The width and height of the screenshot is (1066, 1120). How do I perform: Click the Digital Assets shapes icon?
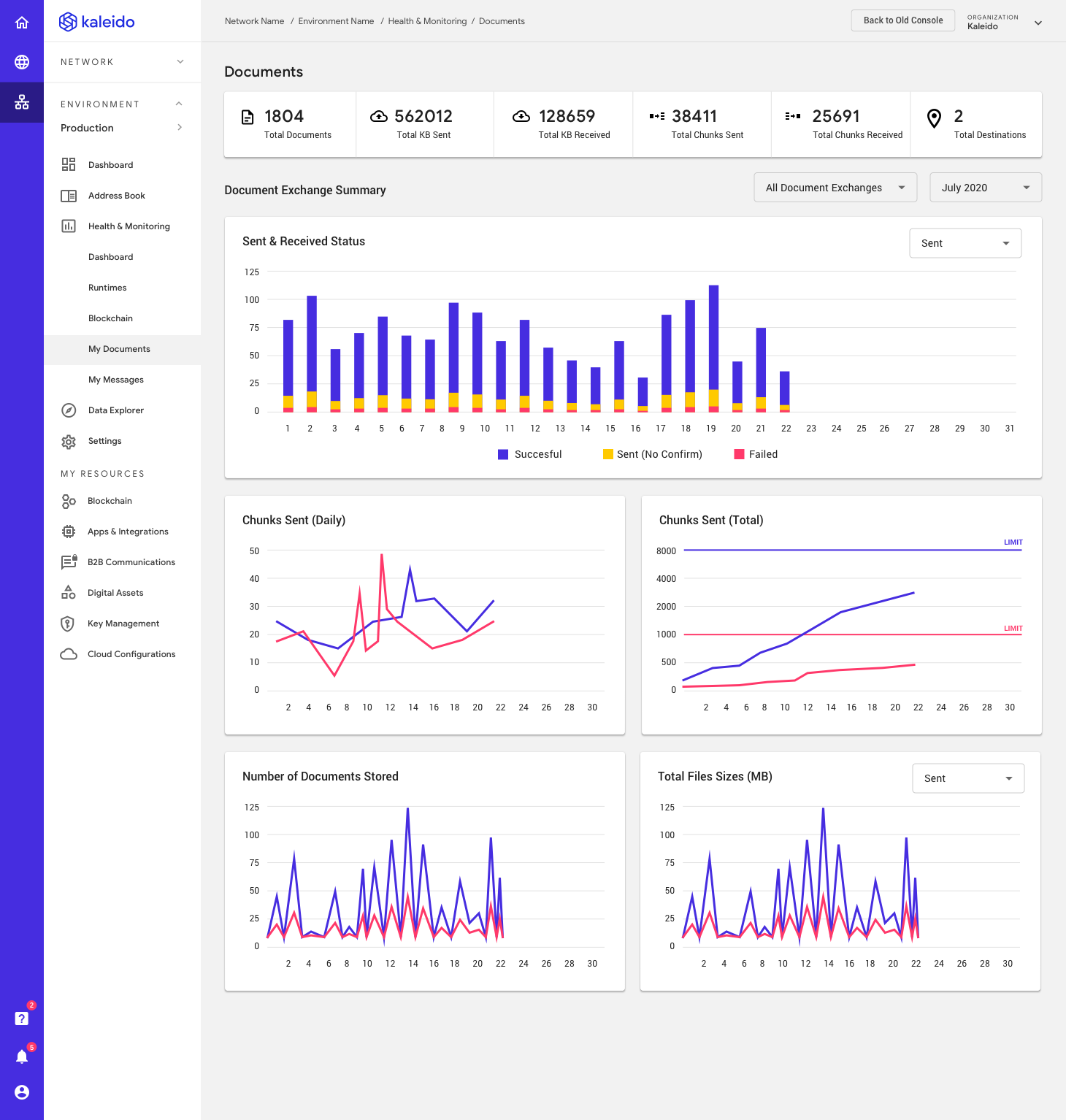(x=69, y=592)
